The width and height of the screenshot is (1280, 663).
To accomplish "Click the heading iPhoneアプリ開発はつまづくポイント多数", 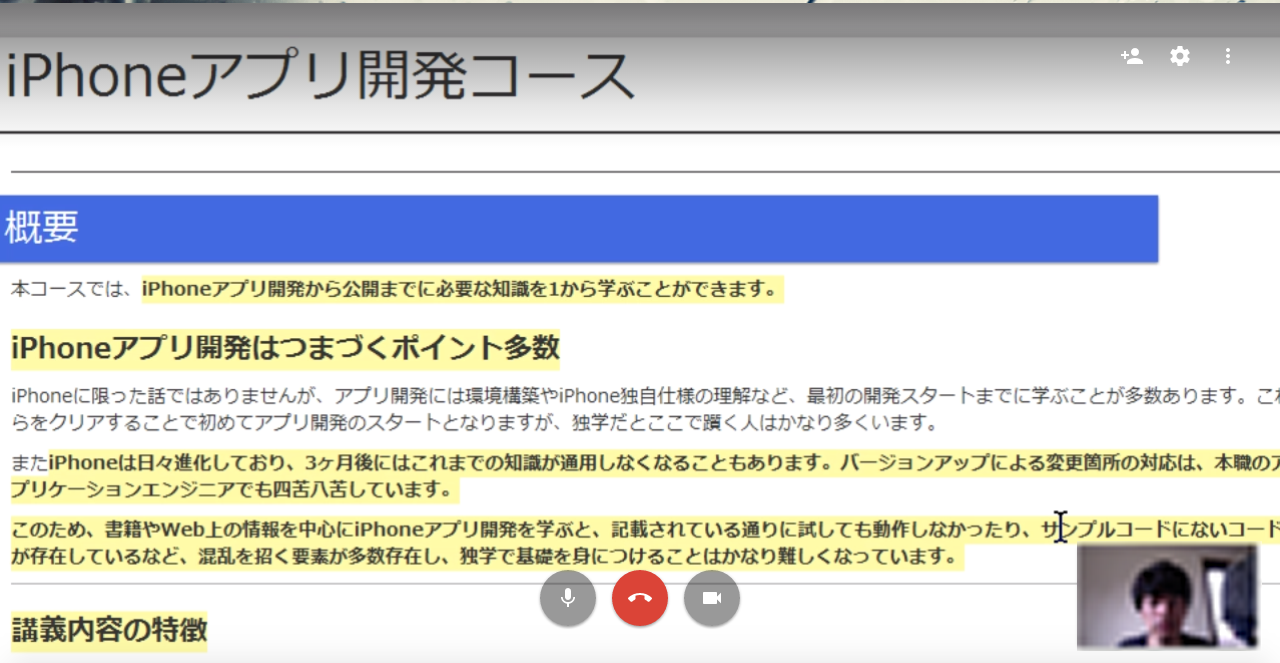I will click(x=285, y=347).
